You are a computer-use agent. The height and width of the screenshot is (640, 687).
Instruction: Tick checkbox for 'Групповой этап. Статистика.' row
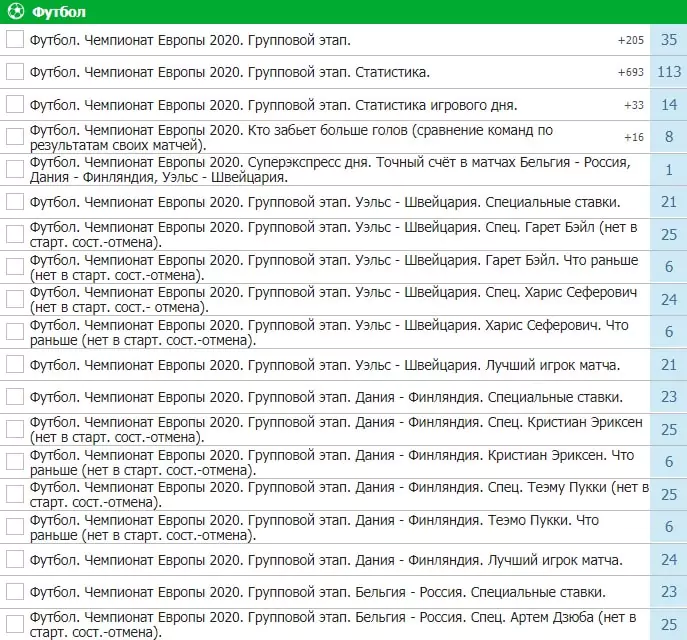click(x=15, y=71)
